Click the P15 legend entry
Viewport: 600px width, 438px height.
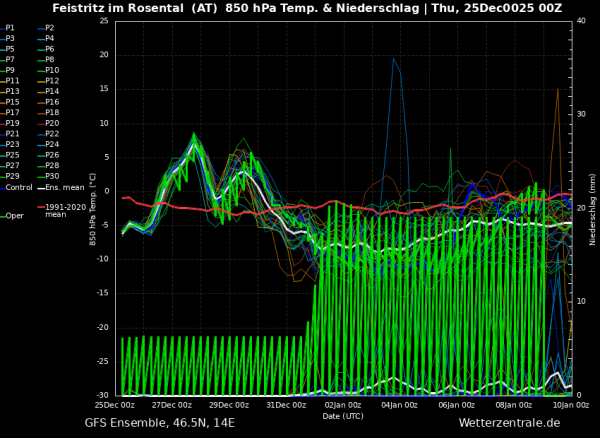pyautogui.click(x=12, y=102)
